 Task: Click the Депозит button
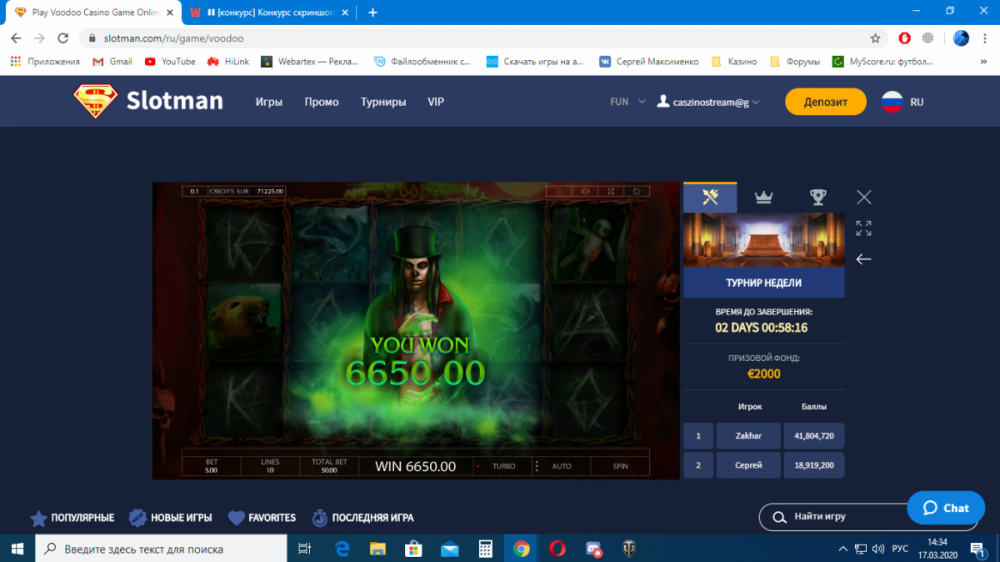pos(825,102)
